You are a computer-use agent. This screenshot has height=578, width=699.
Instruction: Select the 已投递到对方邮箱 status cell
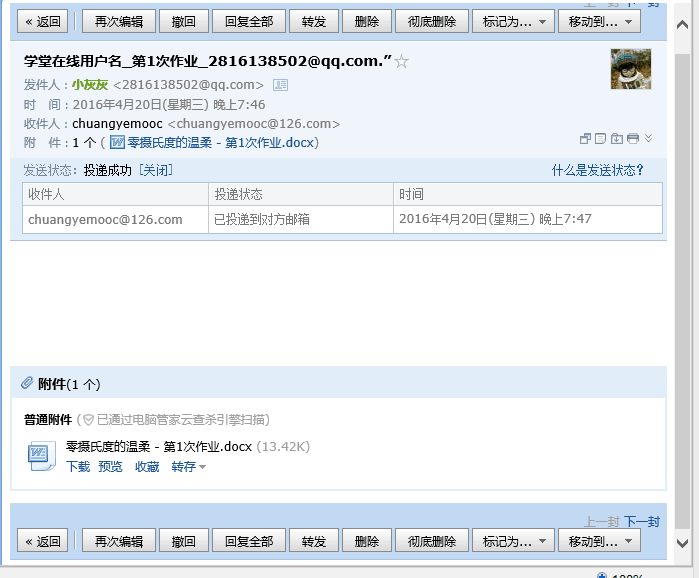coord(301,219)
